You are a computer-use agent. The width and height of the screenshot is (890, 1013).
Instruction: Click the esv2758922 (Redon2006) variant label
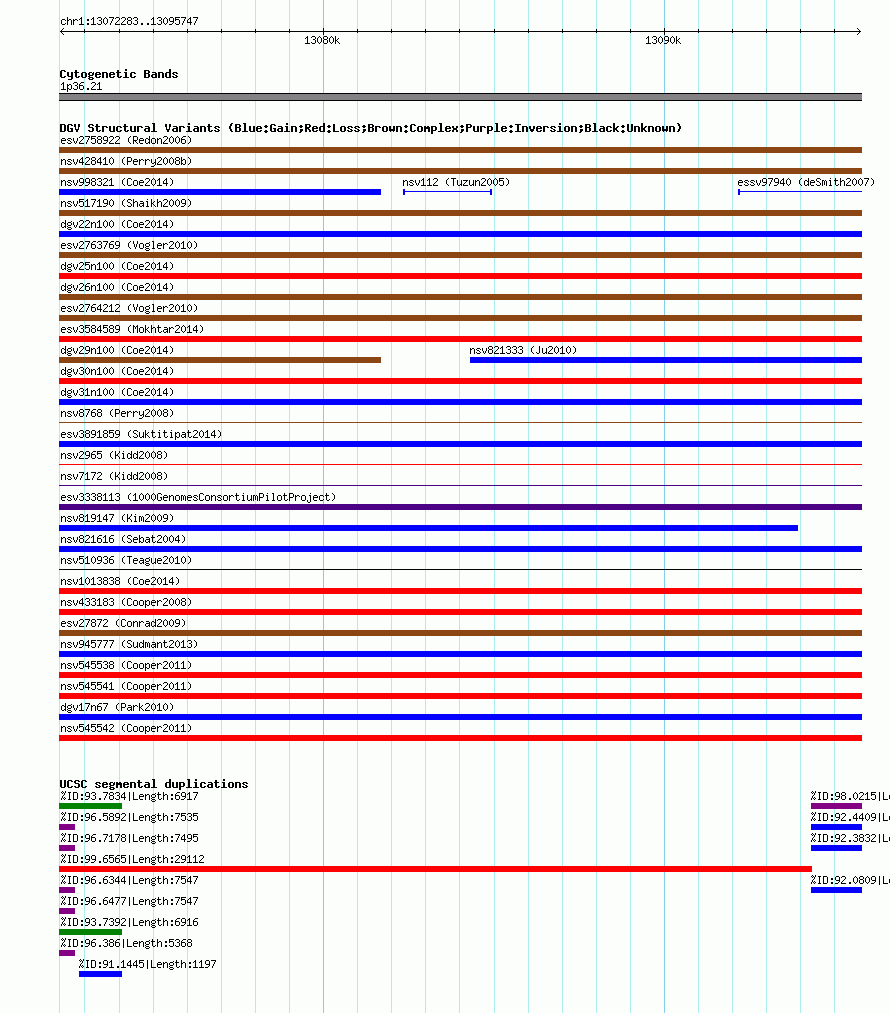pyautogui.click(x=126, y=140)
